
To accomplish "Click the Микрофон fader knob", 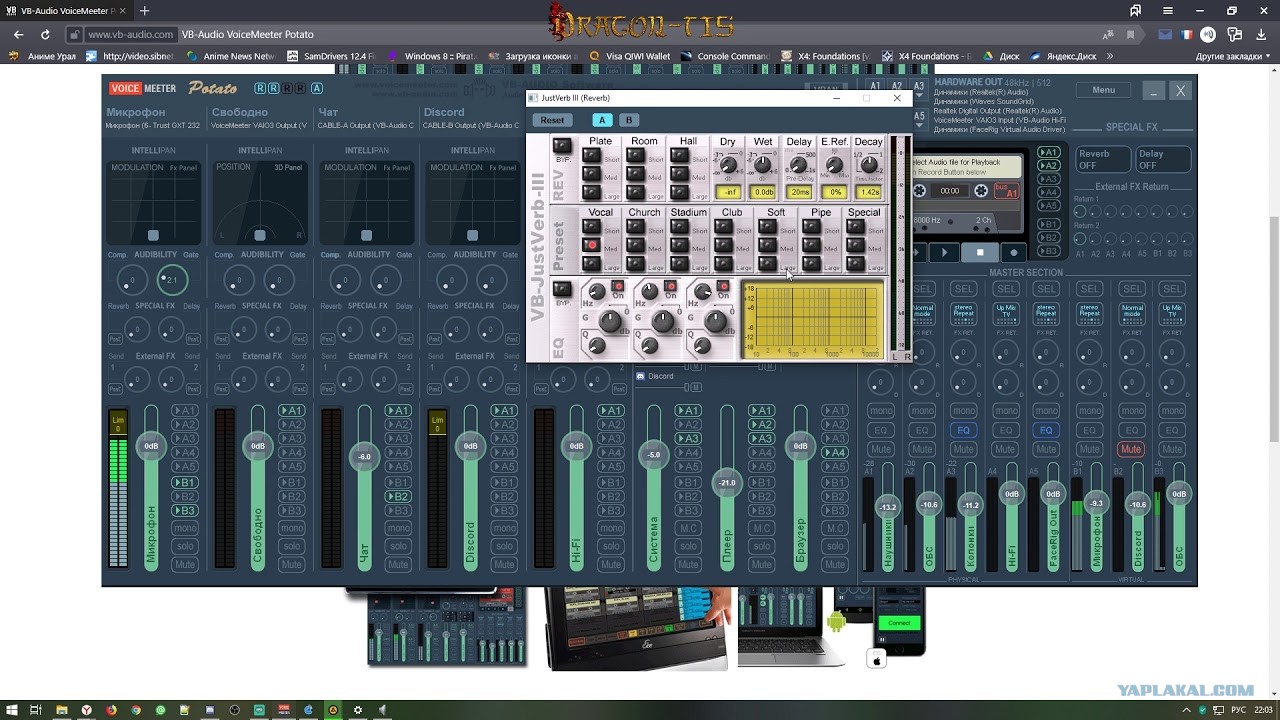I will tap(151, 446).
